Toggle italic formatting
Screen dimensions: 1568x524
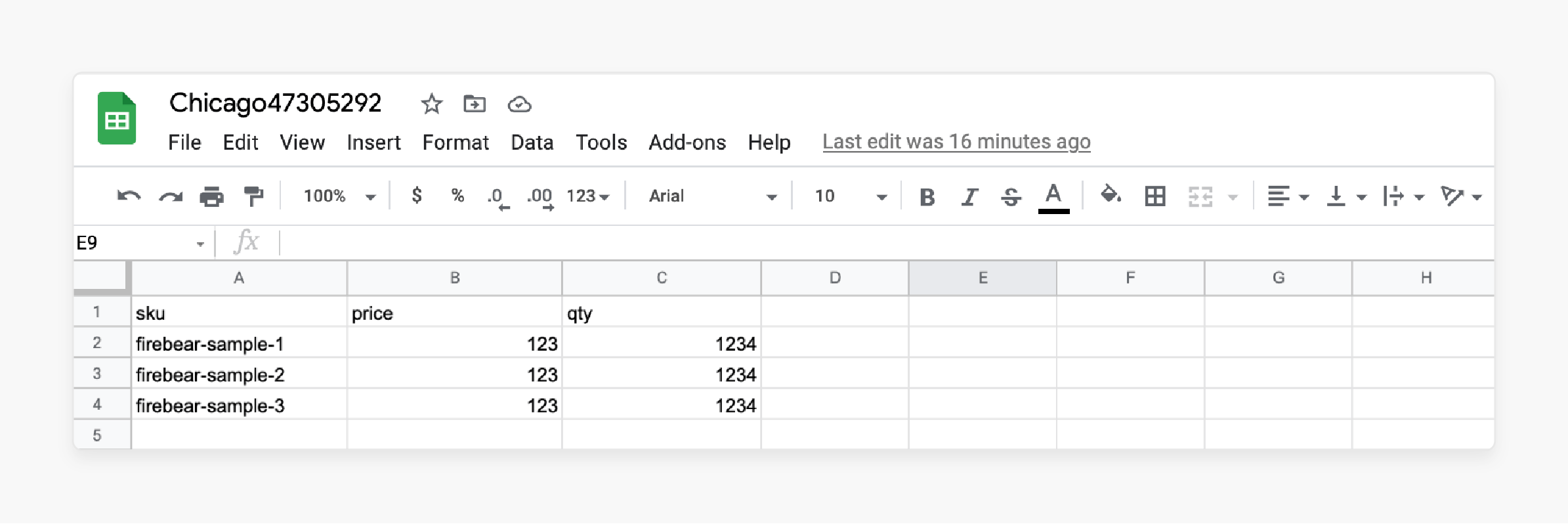coord(969,196)
